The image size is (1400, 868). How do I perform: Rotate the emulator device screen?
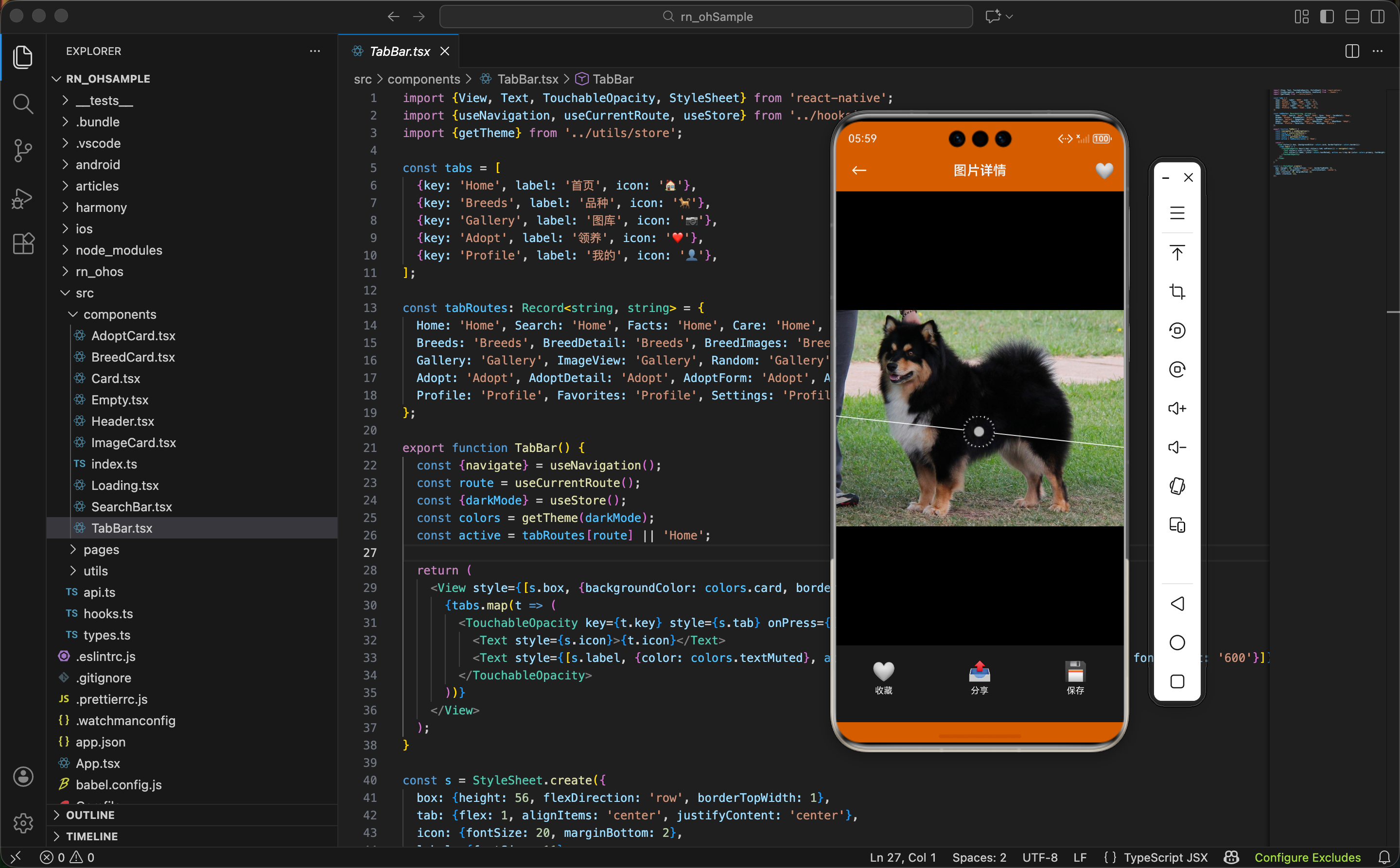coord(1177,486)
